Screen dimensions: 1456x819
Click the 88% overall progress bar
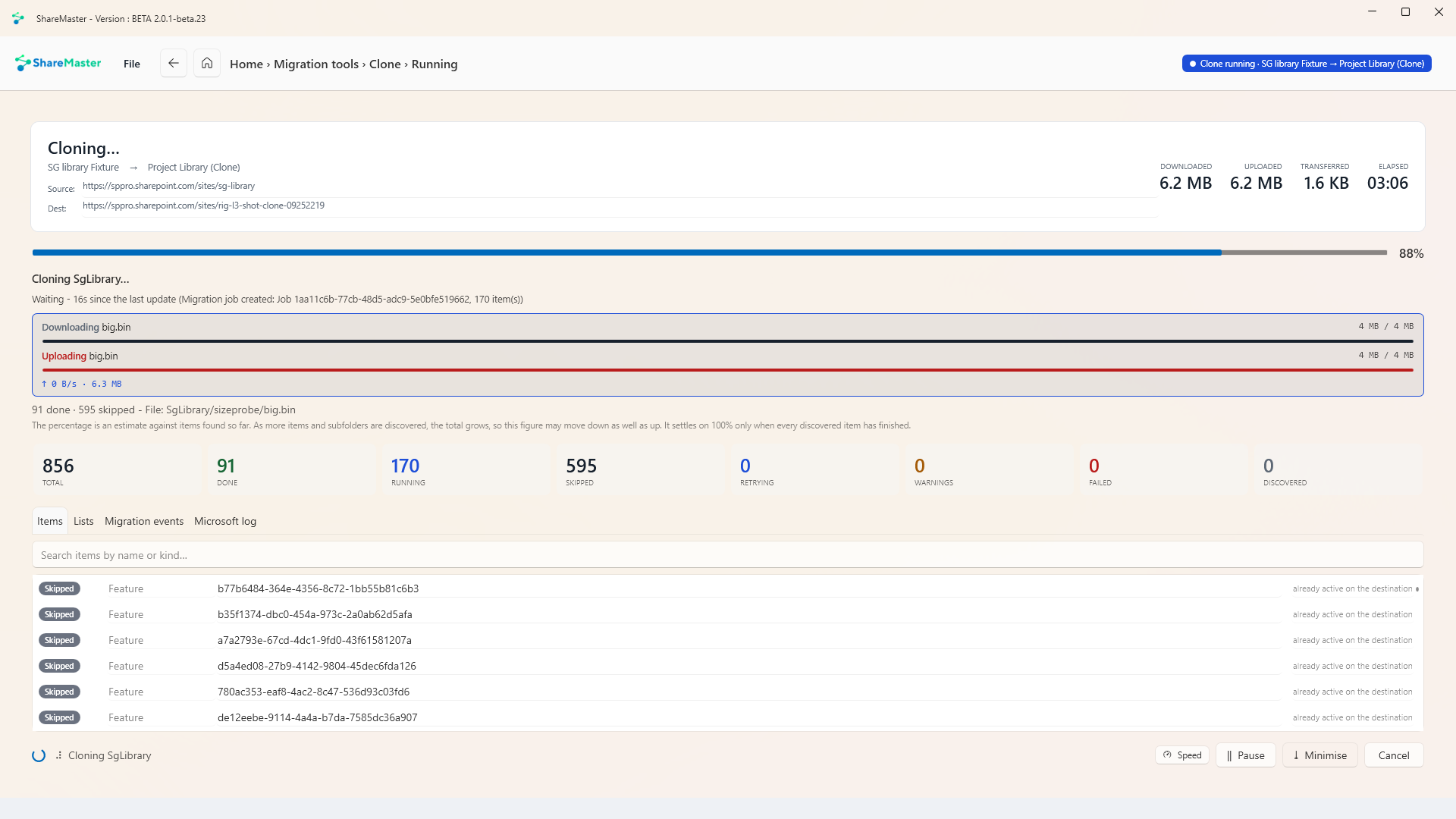pyautogui.click(x=710, y=253)
